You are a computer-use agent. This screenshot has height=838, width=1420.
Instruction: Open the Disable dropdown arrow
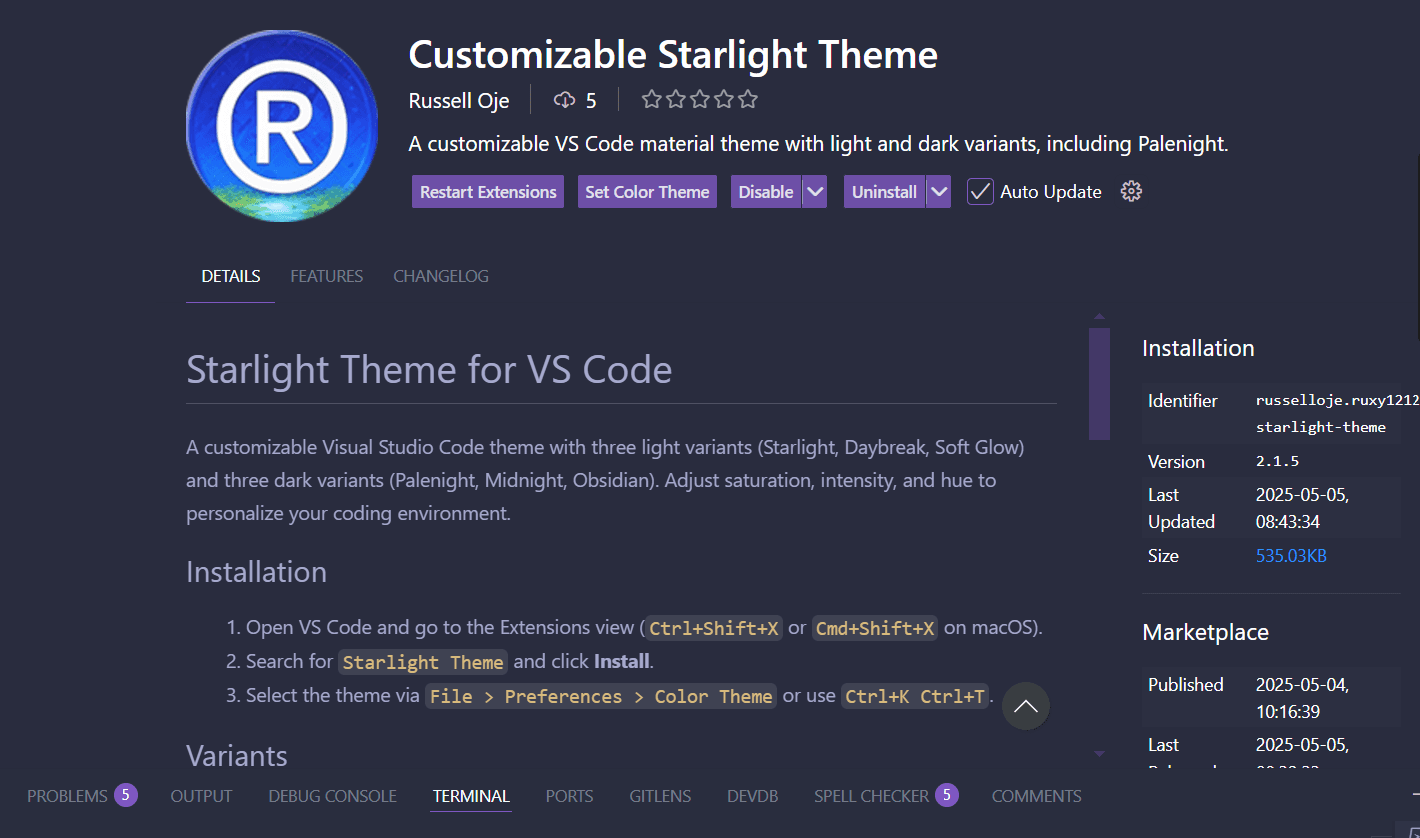coord(814,191)
